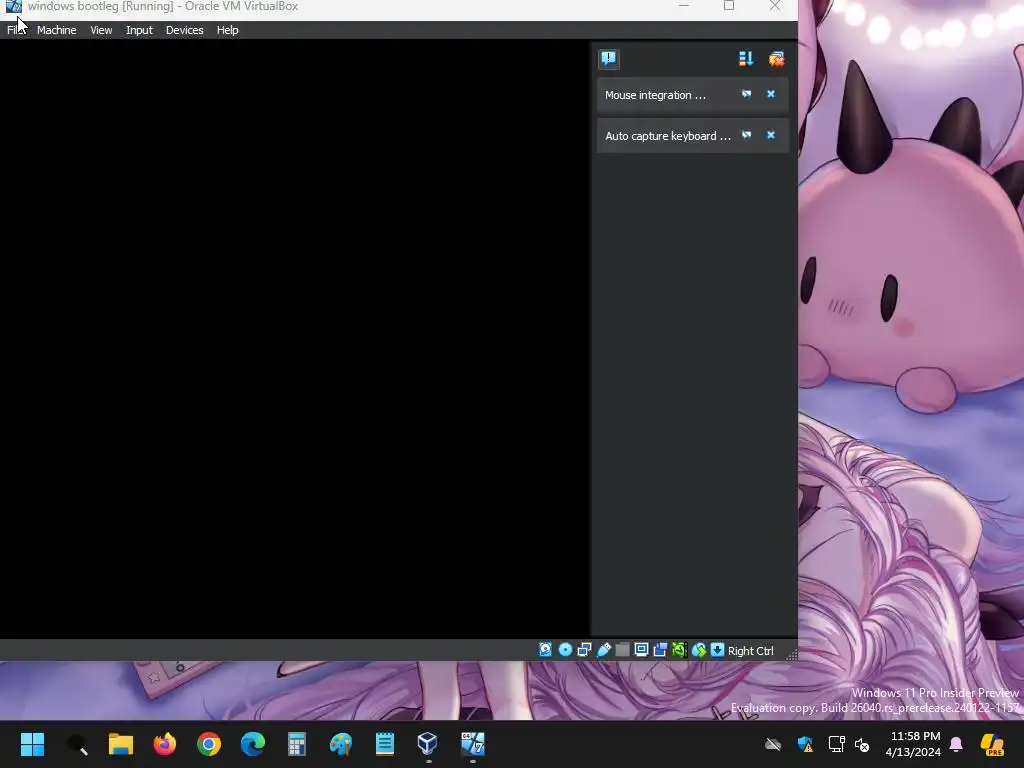Launch Google Chrome from the taskbar

tap(209, 744)
